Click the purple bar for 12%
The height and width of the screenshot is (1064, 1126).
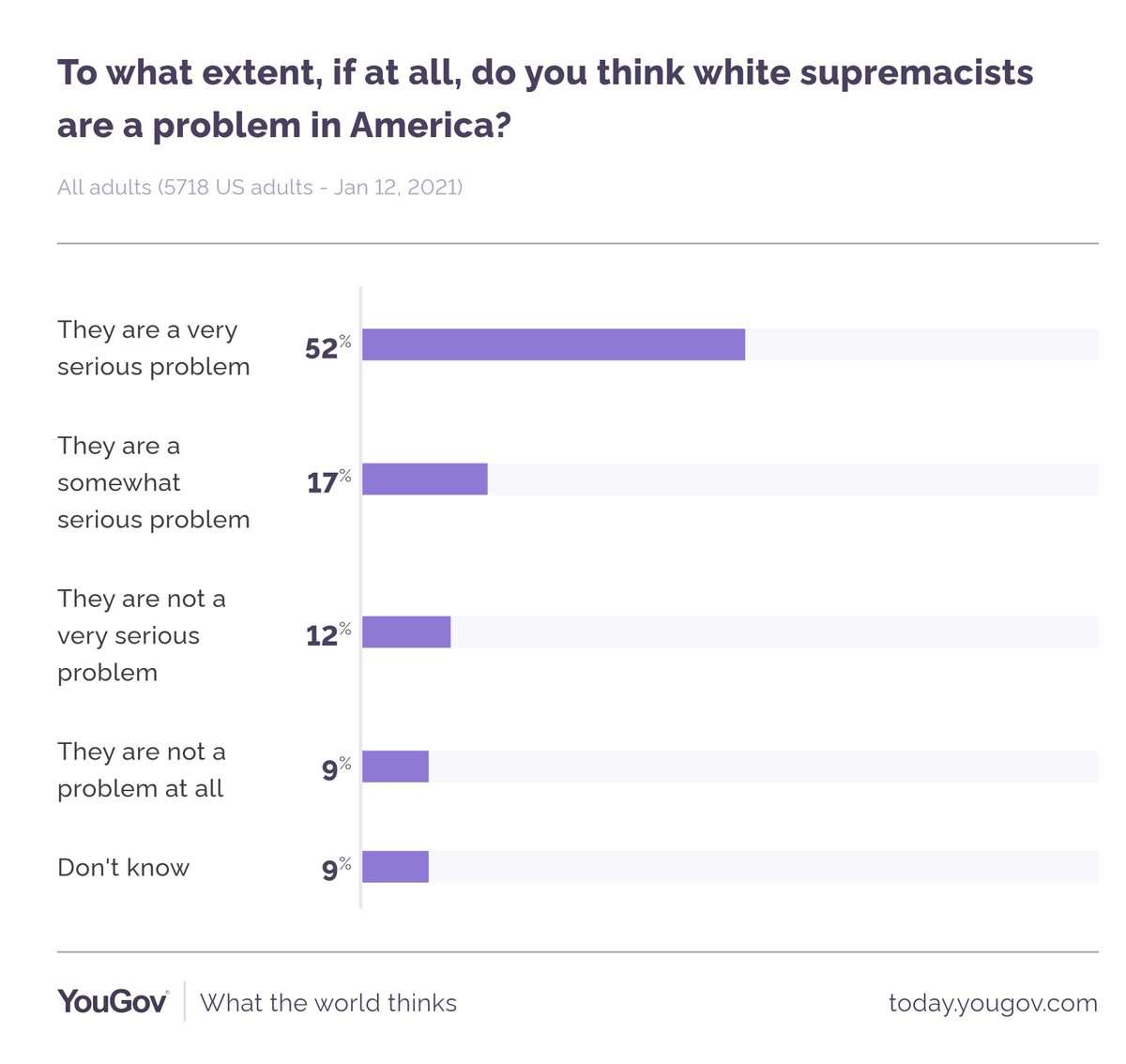(406, 631)
